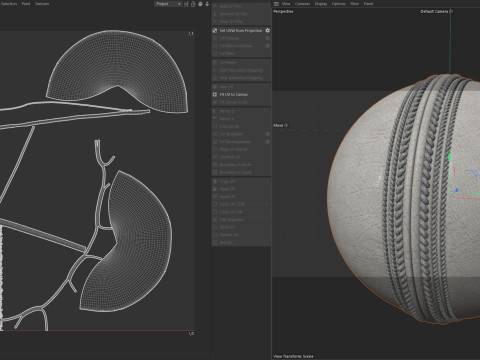The width and height of the screenshot is (480, 360).
Task: Open the Options menu in viewport
Action: coord(338,4)
